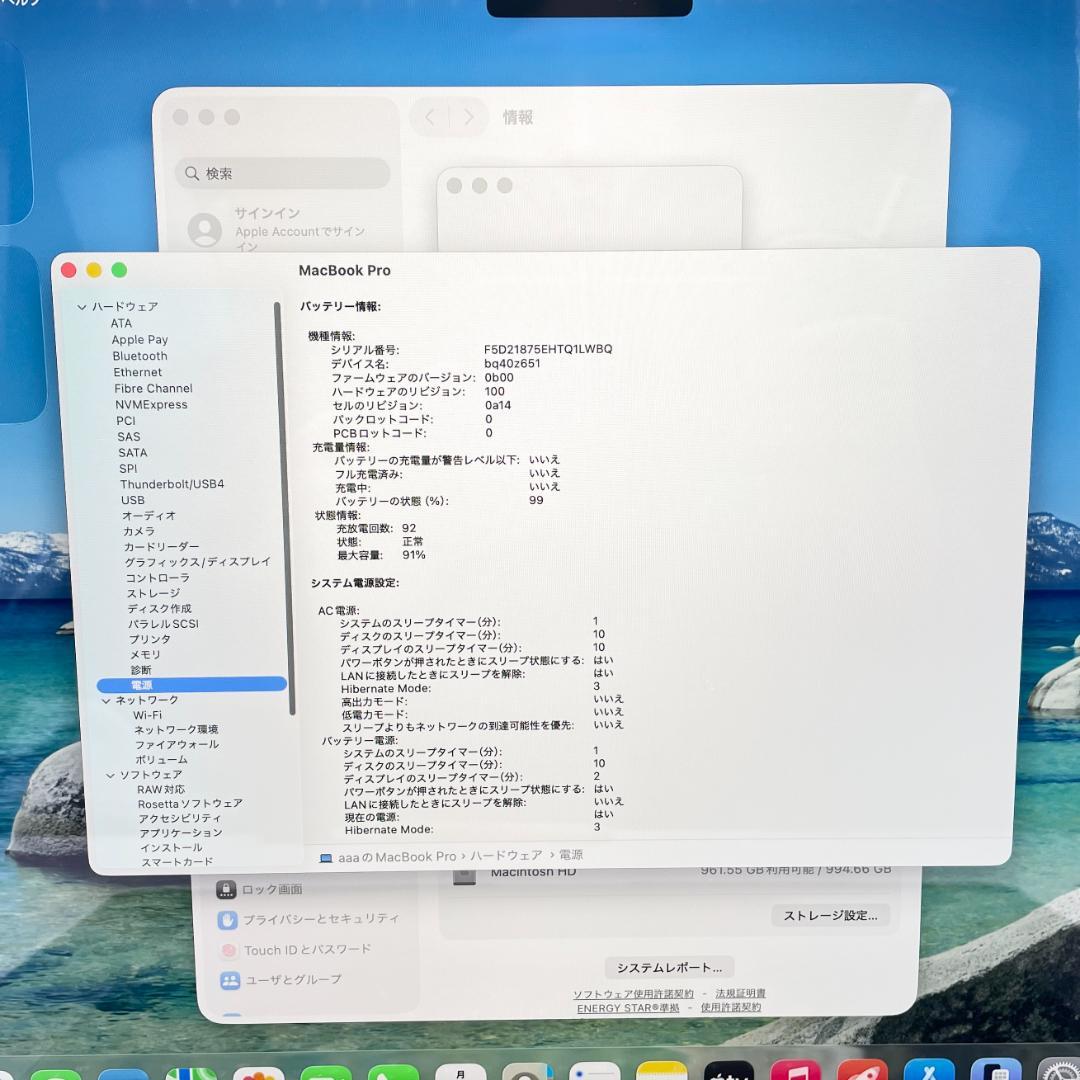Collapse the ネットワーク section
The image size is (1080, 1080).
pyautogui.click(x=107, y=700)
